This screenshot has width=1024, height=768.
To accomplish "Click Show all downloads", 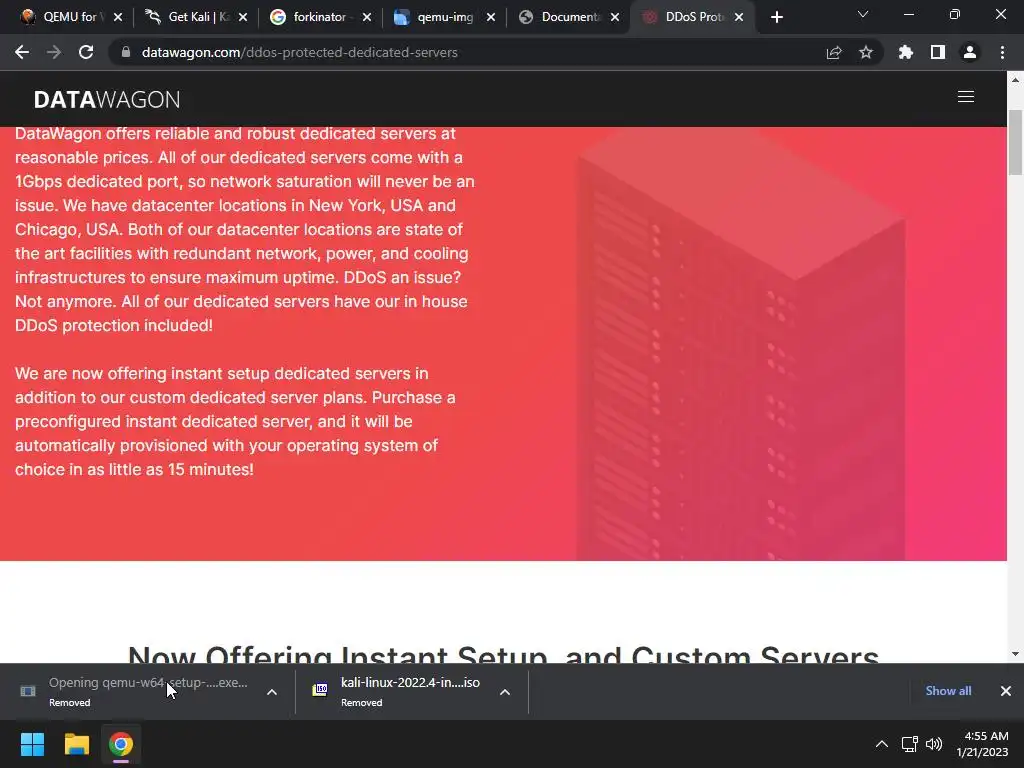I will point(948,691).
